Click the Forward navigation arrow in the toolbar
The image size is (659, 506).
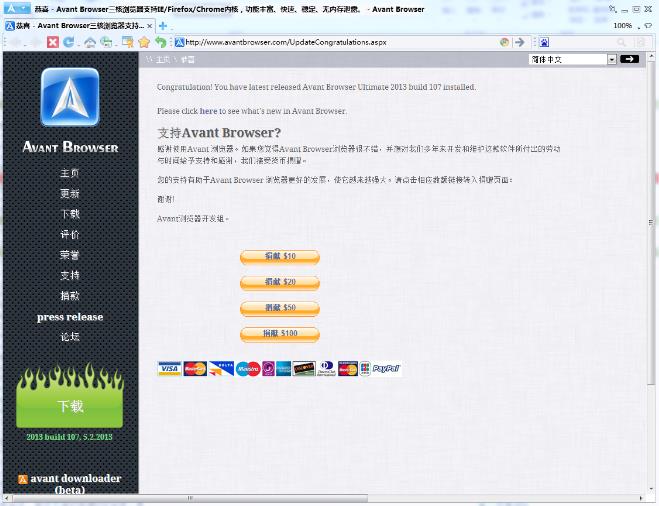point(36,42)
